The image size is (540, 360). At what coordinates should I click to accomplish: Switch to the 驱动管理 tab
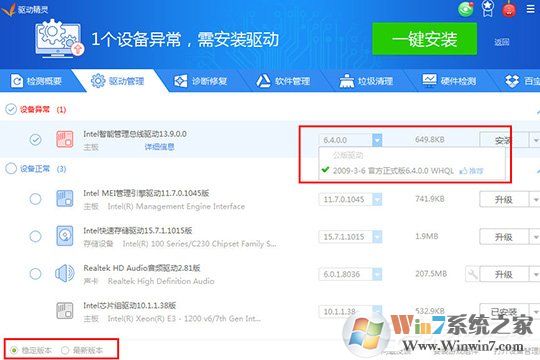pos(117,81)
